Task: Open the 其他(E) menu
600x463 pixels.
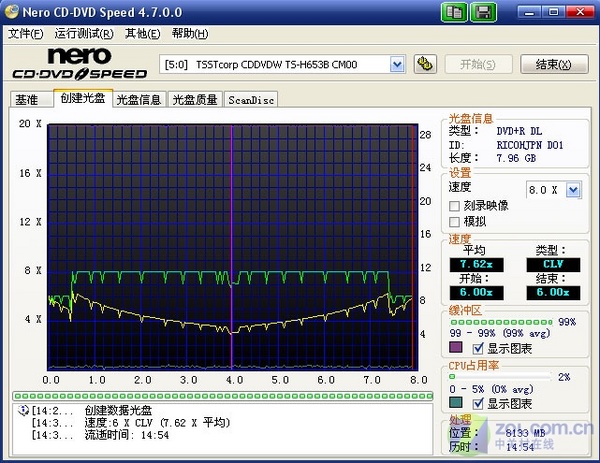Action: (x=142, y=34)
